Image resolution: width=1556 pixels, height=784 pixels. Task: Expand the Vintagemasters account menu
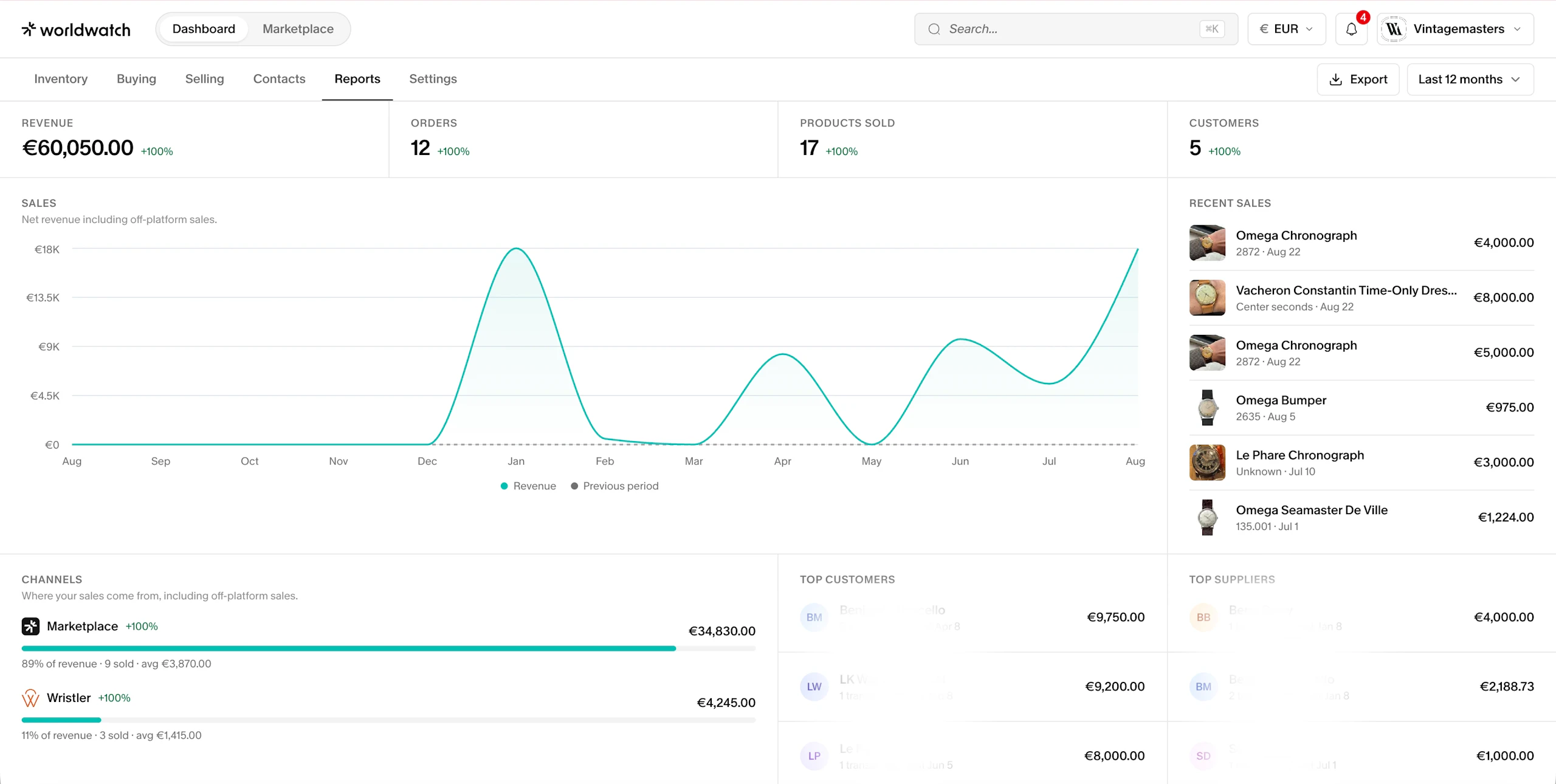pos(1456,29)
